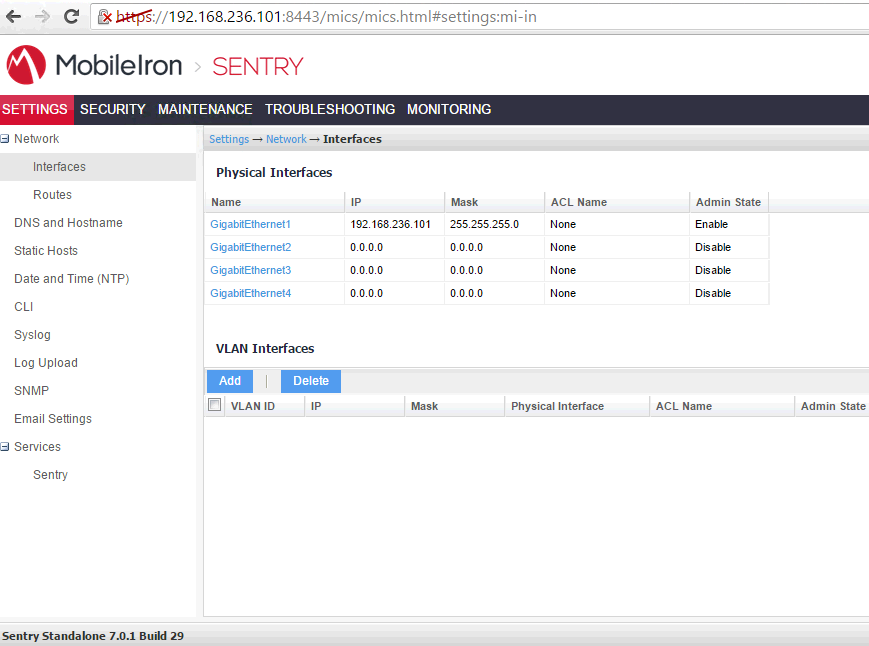Click the physical interfaces IP column header
Screen dimensions: 869x646
[x=395, y=202]
